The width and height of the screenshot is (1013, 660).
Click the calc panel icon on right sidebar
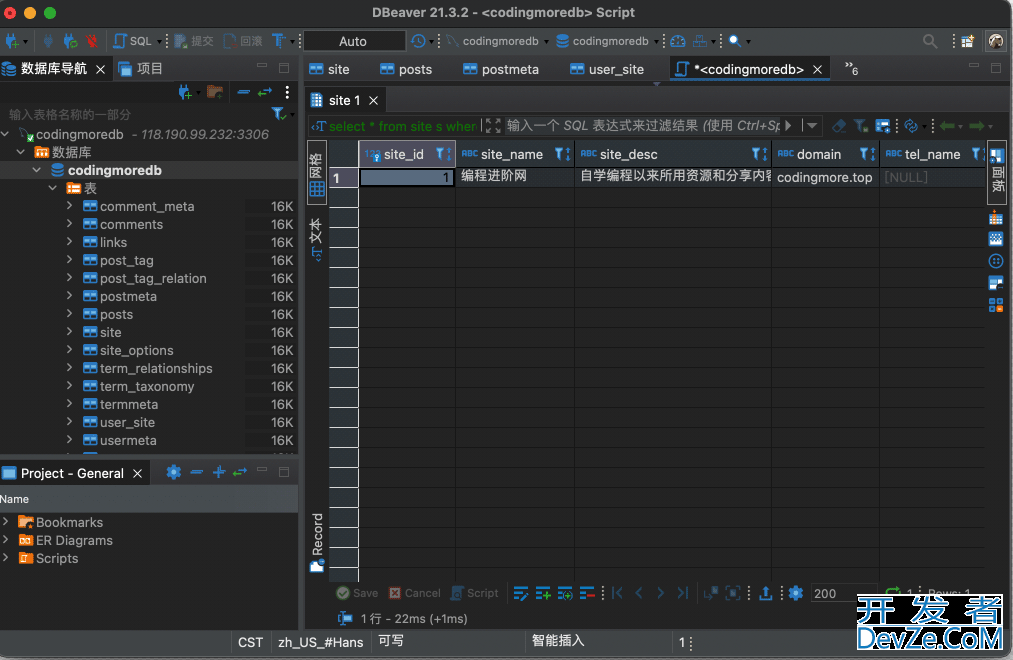996,218
